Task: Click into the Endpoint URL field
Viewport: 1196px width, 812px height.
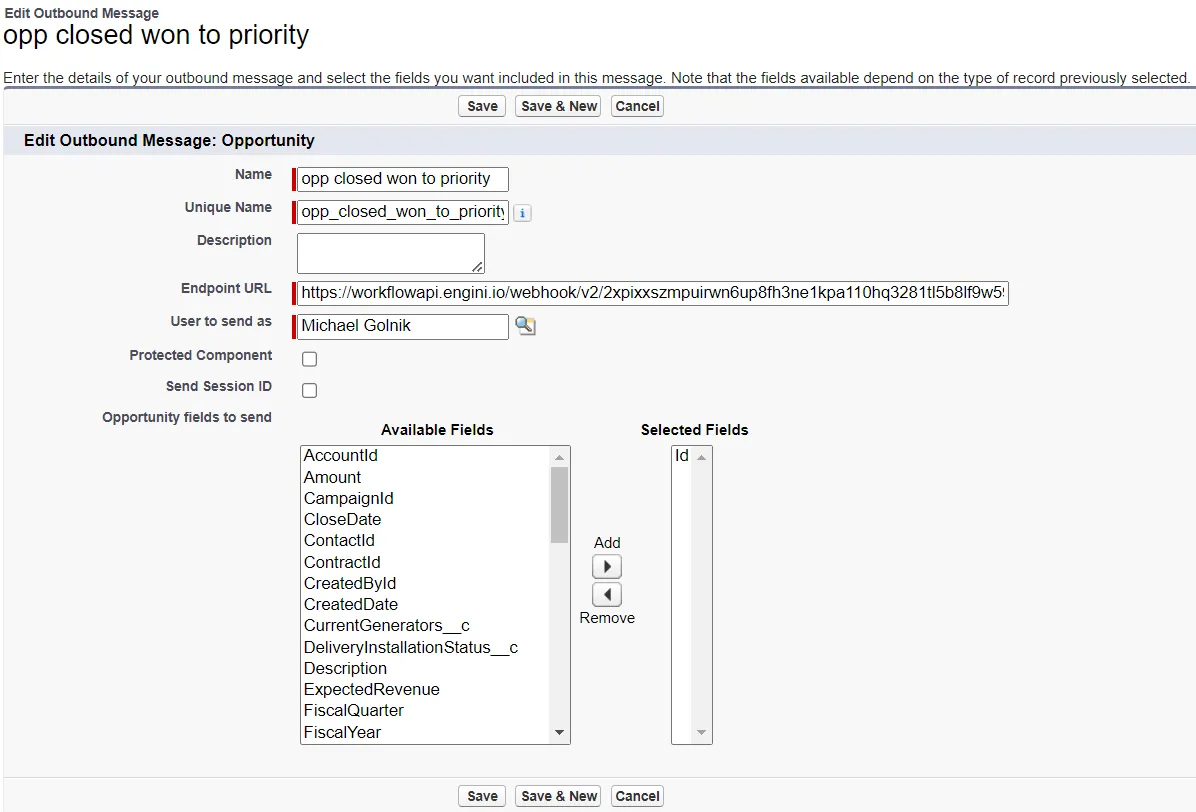Action: coord(653,293)
